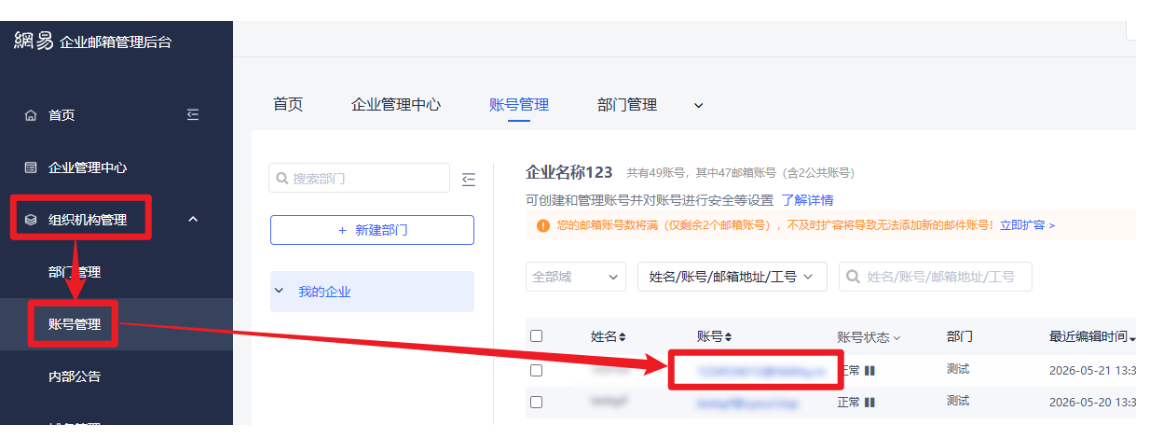Switch to the 企业管理中心 top tab
The width and height of the screenshot is (1155, 448).
(396, 105)
